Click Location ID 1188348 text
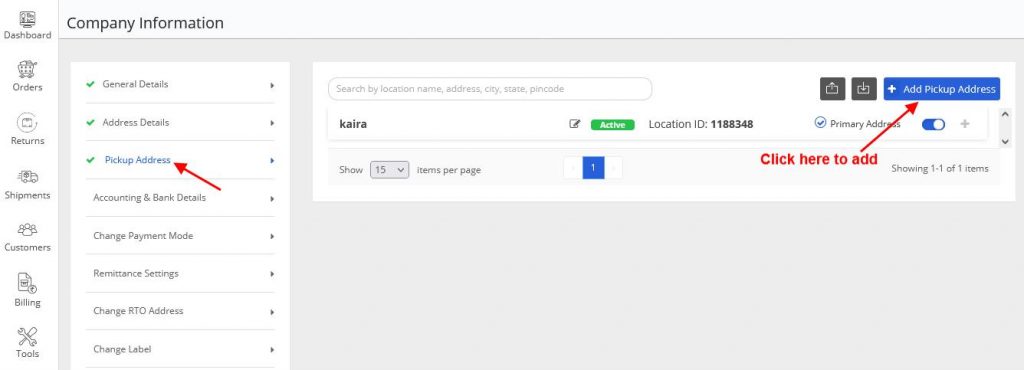The image size is (1024, 370). (701, 124)
